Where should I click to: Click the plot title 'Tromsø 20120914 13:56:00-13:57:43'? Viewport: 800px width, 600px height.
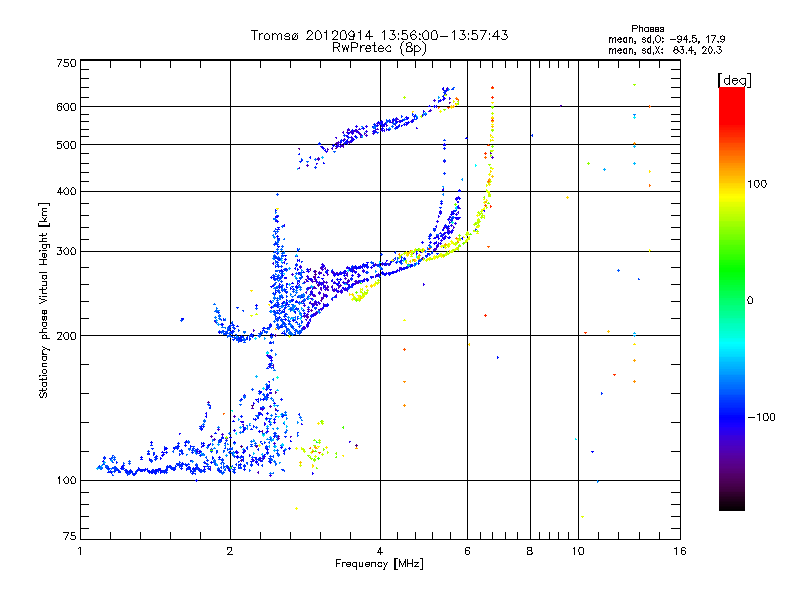pos(379,35)
